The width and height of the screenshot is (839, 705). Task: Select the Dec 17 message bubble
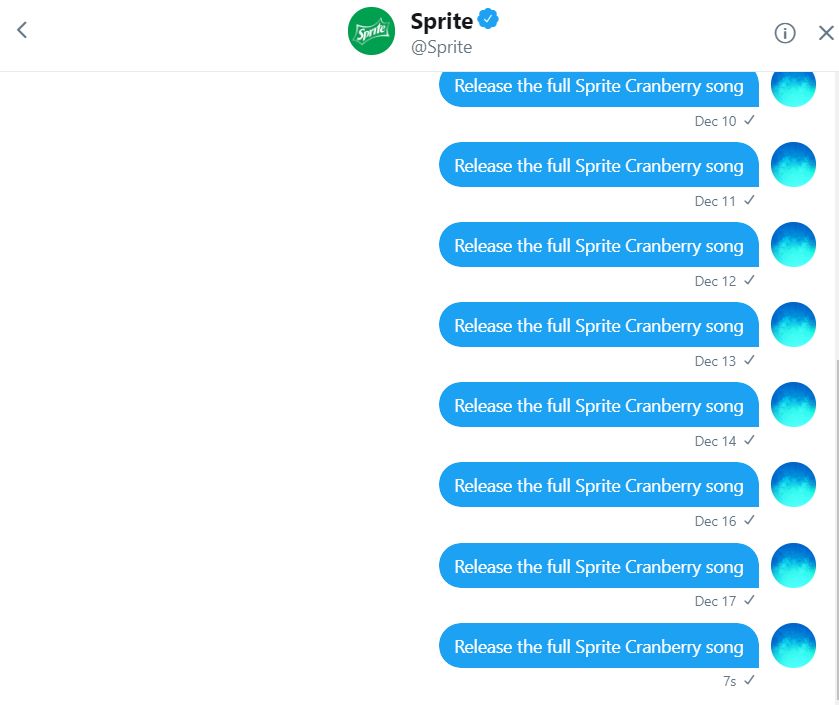[598, 566]
